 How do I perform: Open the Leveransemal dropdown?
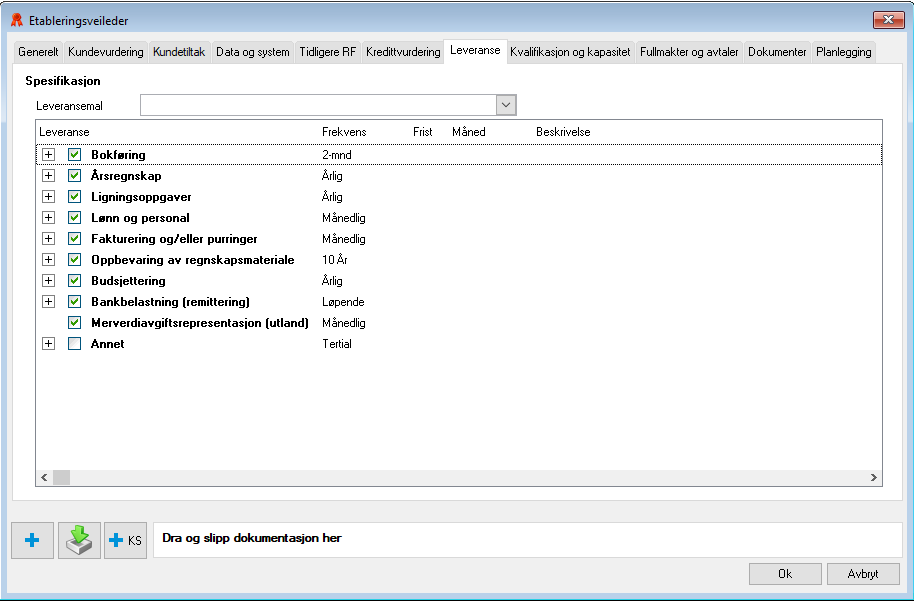[x=506, y=106]
